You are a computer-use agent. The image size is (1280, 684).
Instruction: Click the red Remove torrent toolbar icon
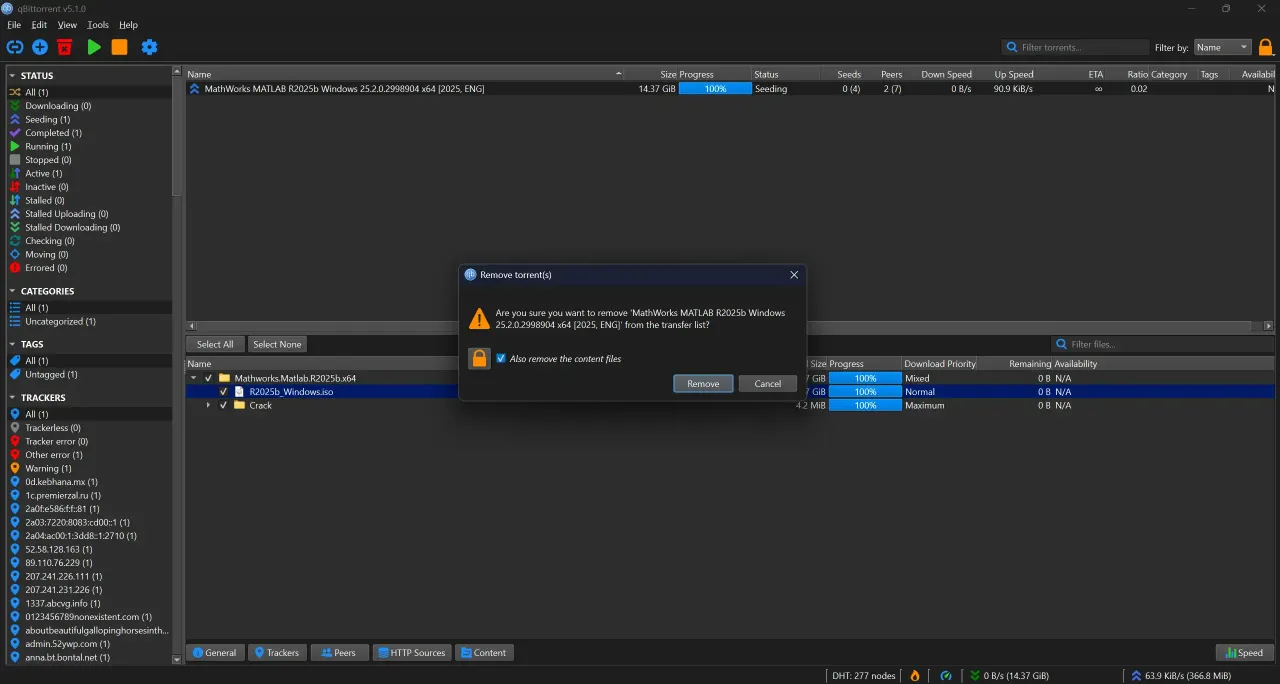(65, 47)
